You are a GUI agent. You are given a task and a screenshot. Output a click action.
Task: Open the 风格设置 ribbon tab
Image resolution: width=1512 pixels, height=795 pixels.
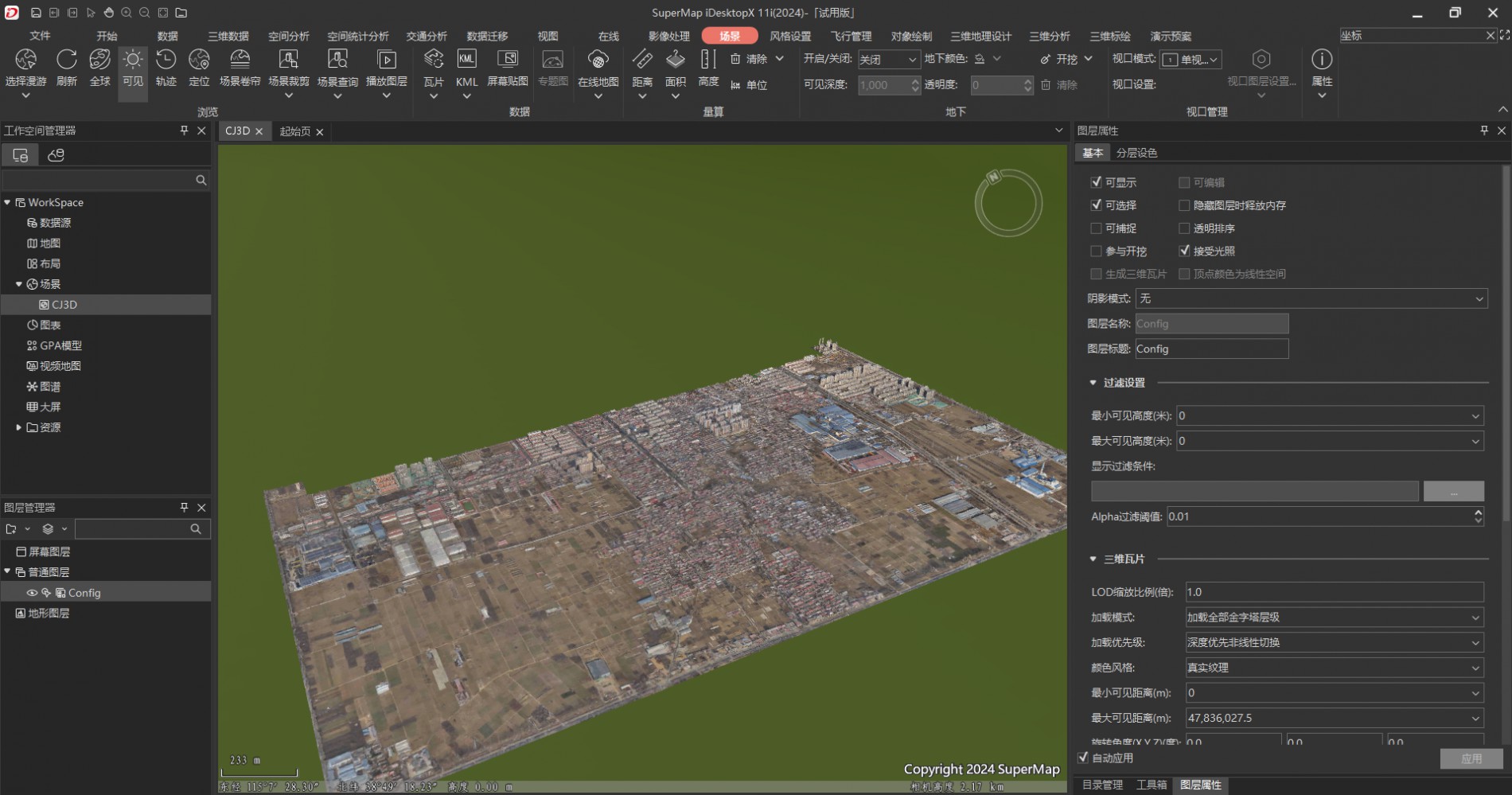pyautogui.click(x=790, y=36)
